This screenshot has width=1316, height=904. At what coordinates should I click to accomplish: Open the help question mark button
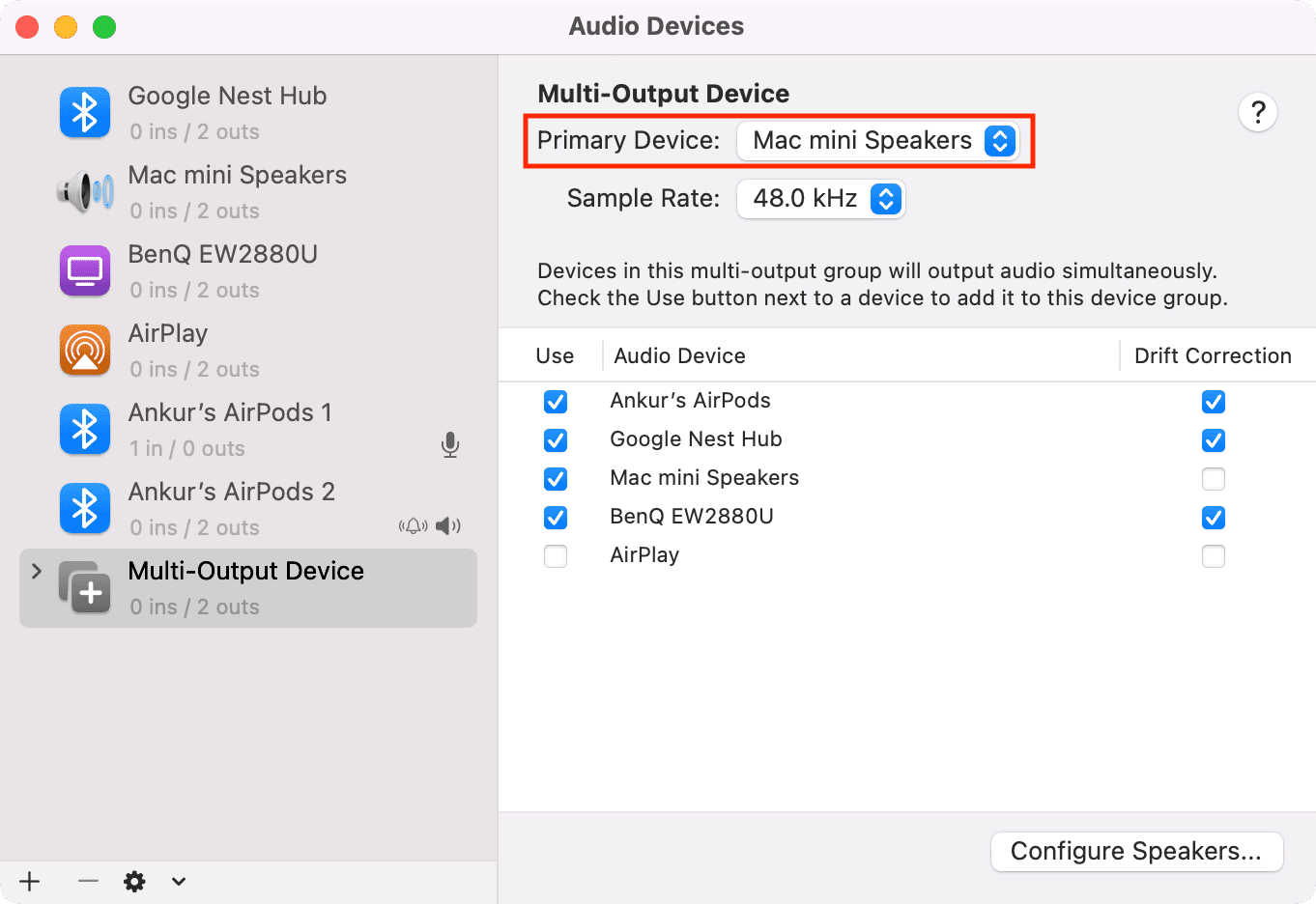(x=1258, y=113)
